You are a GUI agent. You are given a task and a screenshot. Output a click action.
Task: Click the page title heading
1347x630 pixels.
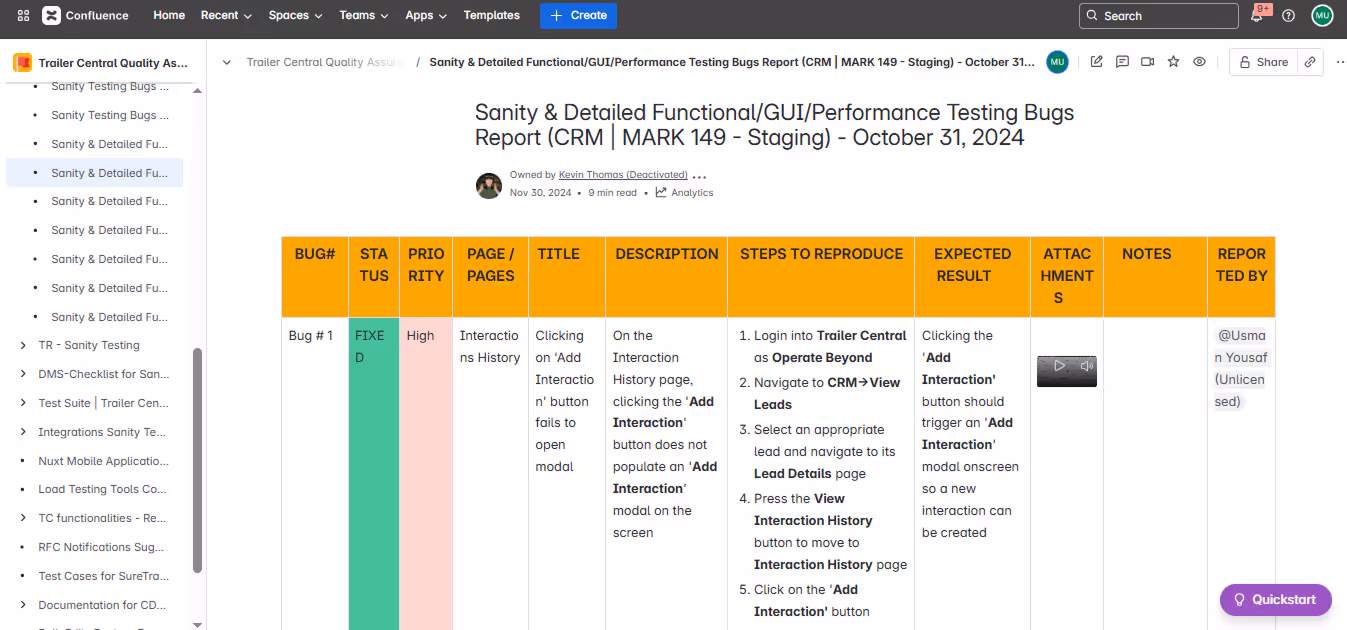[774, 124]
